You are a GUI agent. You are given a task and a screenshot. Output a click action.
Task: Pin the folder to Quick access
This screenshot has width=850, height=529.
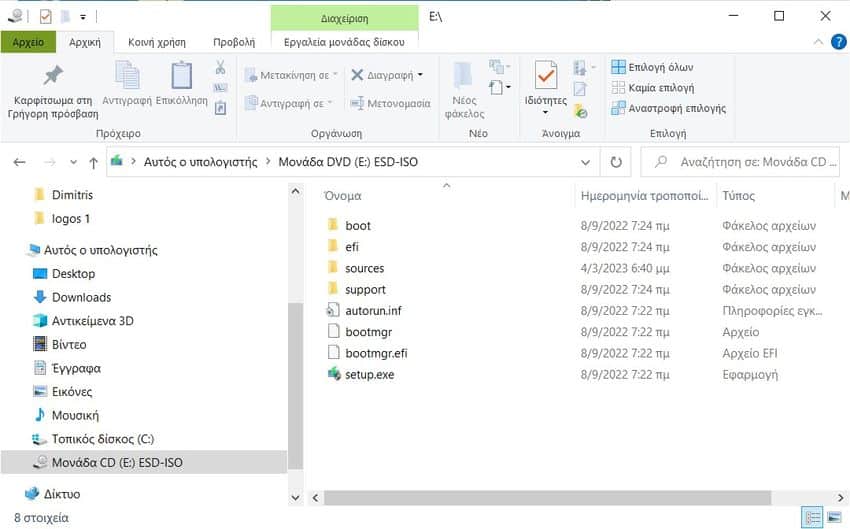tap(53, 91)
